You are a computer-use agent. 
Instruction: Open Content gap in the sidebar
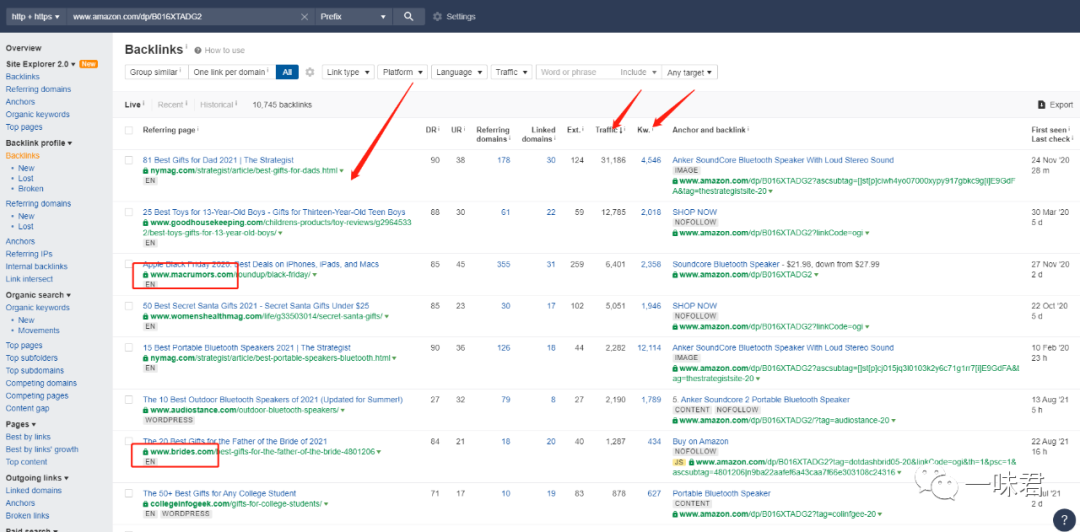pos(27,409)
